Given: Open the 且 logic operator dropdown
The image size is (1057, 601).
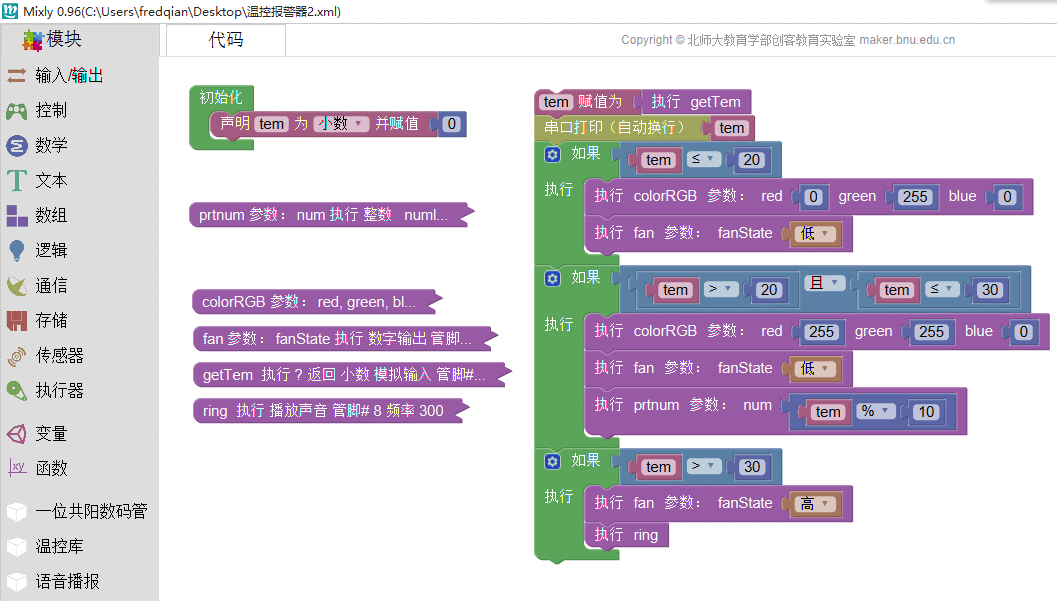Looking at the screenshot, I should tap(824, 283).
